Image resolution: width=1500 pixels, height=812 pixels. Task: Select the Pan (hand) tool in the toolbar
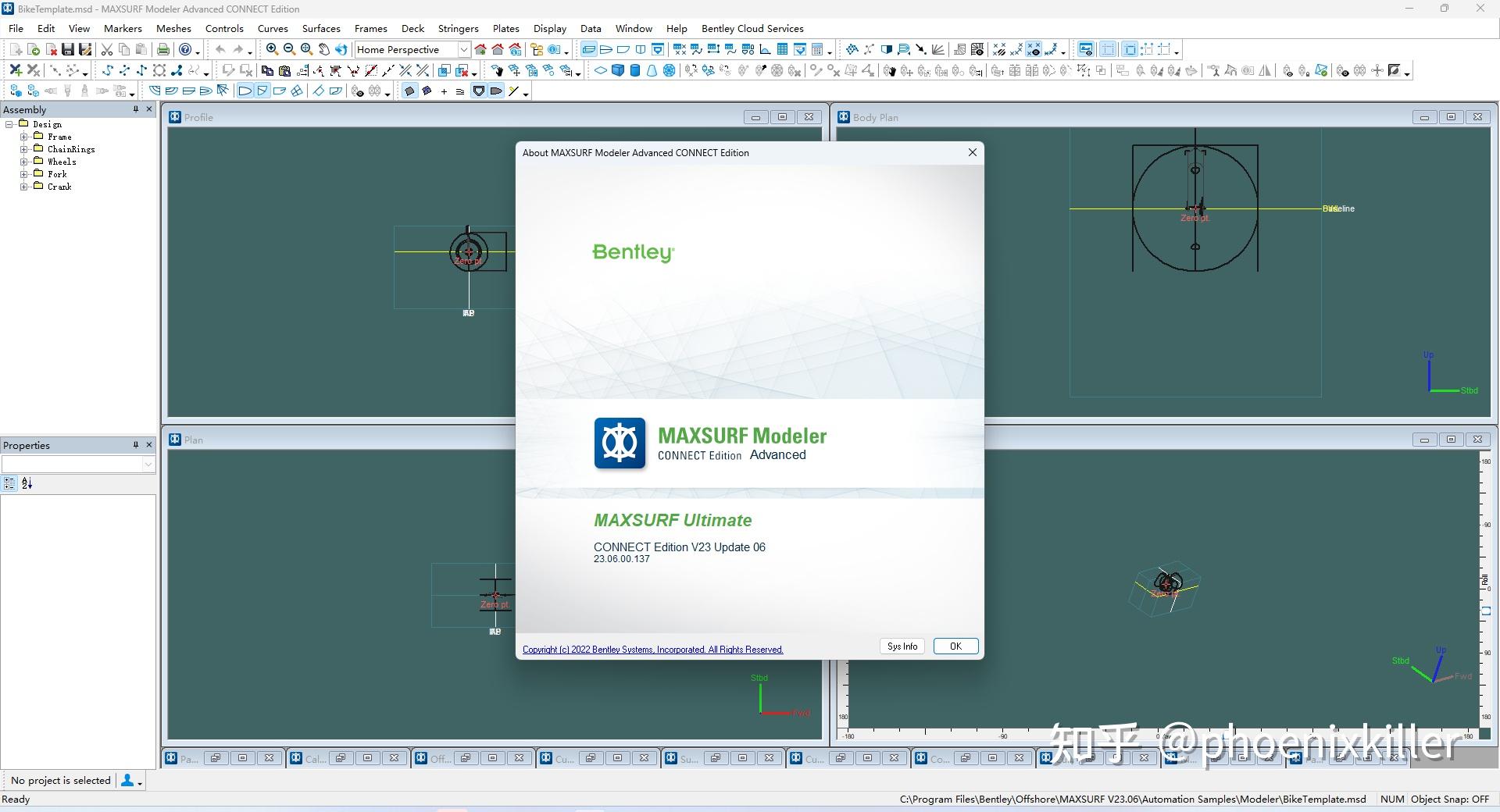[323, 48]
